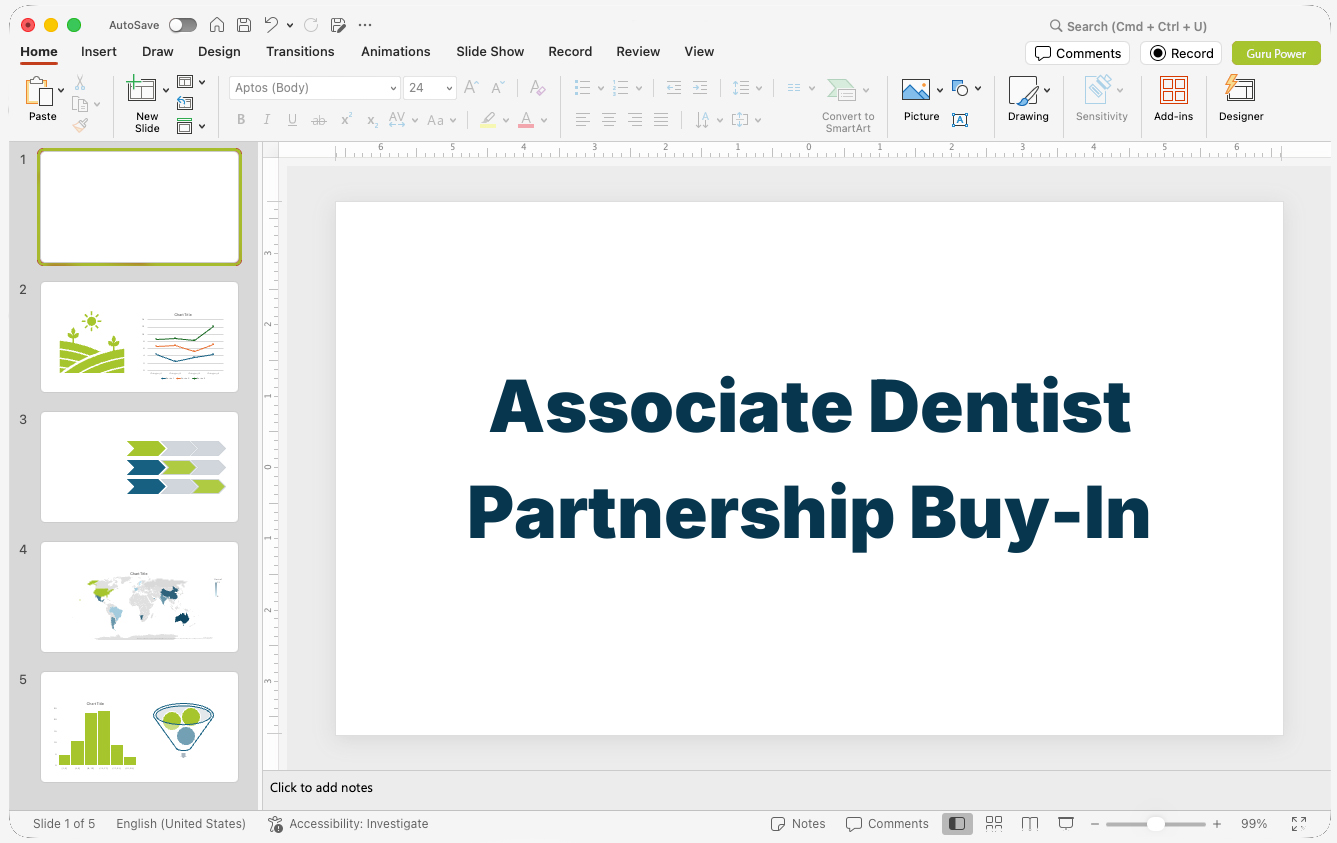Expand the Undo history dropdown arrow
Viewport: 1337px width, 843px height.
(x=290, y=25)
